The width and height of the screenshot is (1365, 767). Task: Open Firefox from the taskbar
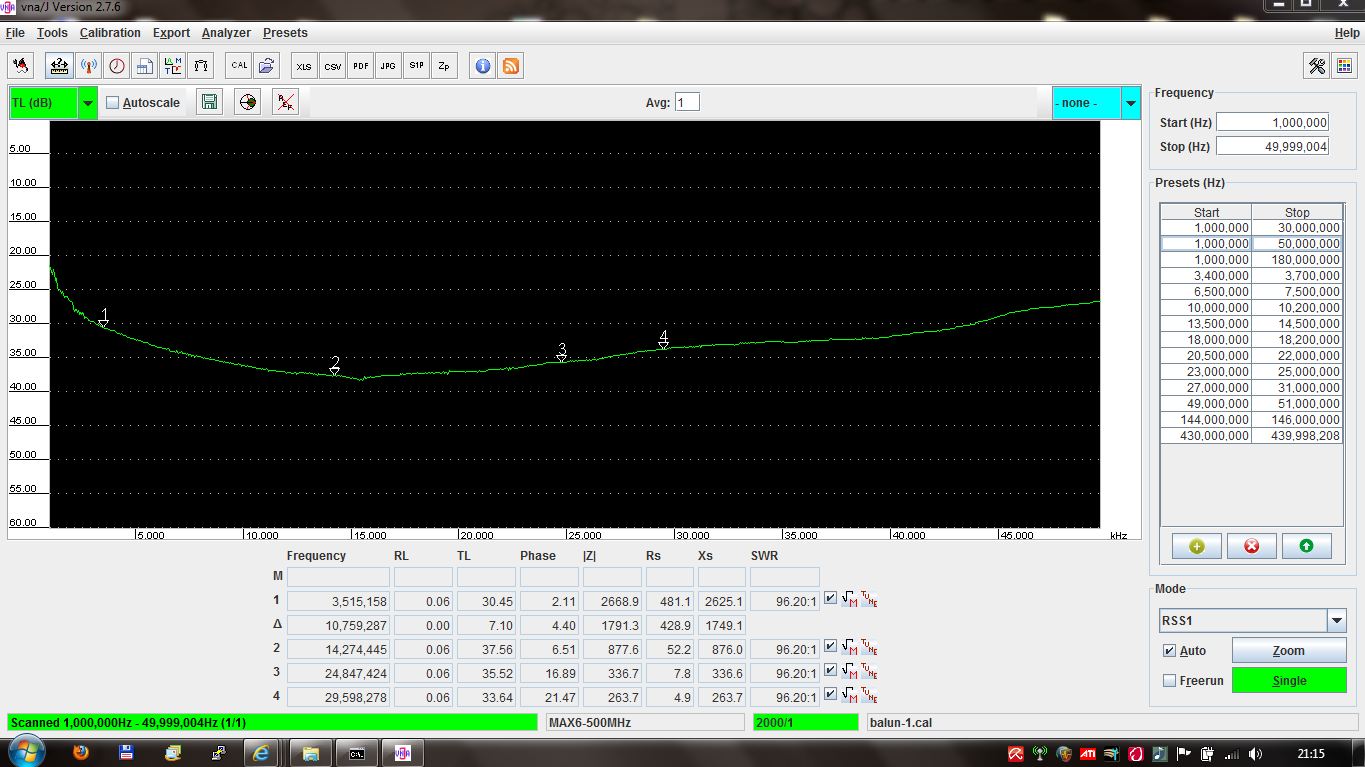click(80, 753)
